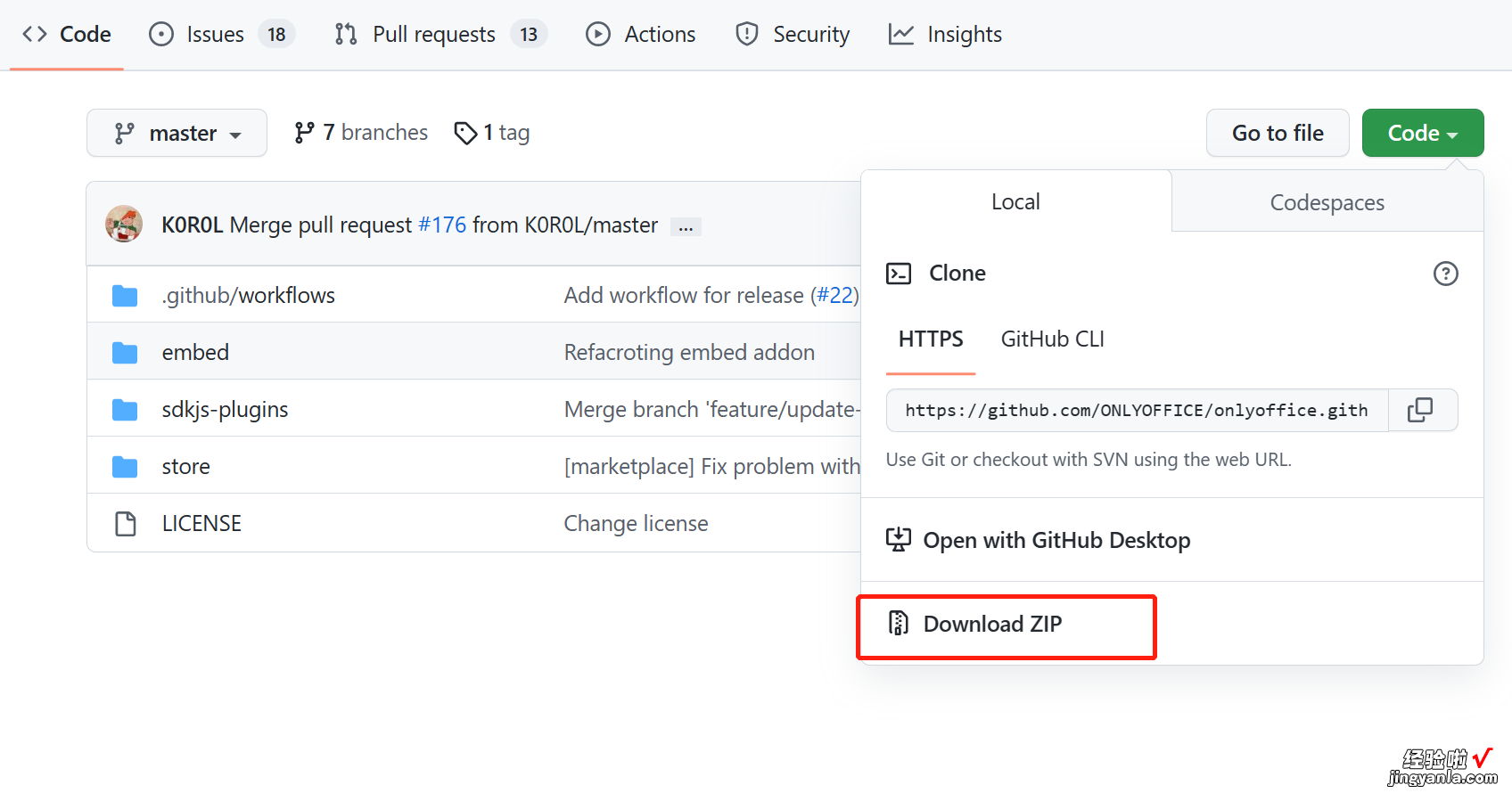Click the Pull requests icon

tap(346, 35)
